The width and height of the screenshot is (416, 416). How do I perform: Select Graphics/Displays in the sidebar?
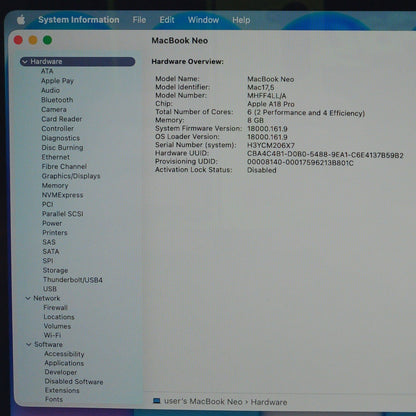click(x=71, y=176)
